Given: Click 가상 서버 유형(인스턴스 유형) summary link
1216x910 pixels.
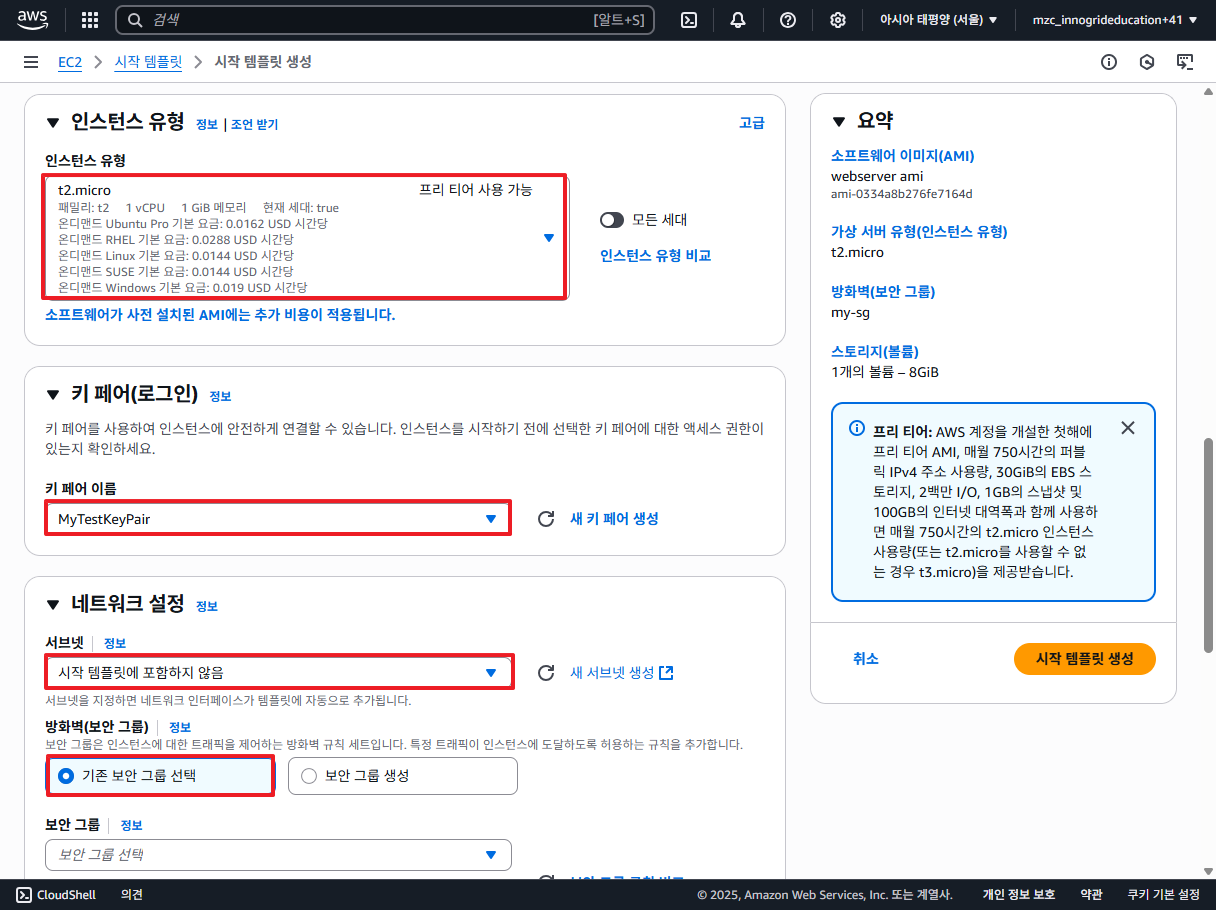Looking at the screenshot, I should [919, 232].
